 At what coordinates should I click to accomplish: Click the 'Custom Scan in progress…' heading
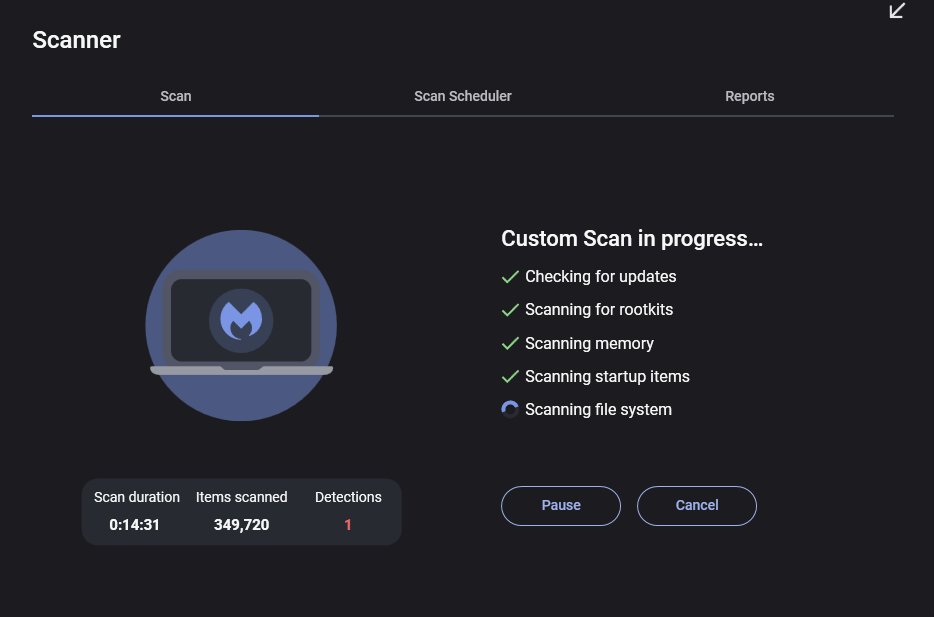[632, 239]
